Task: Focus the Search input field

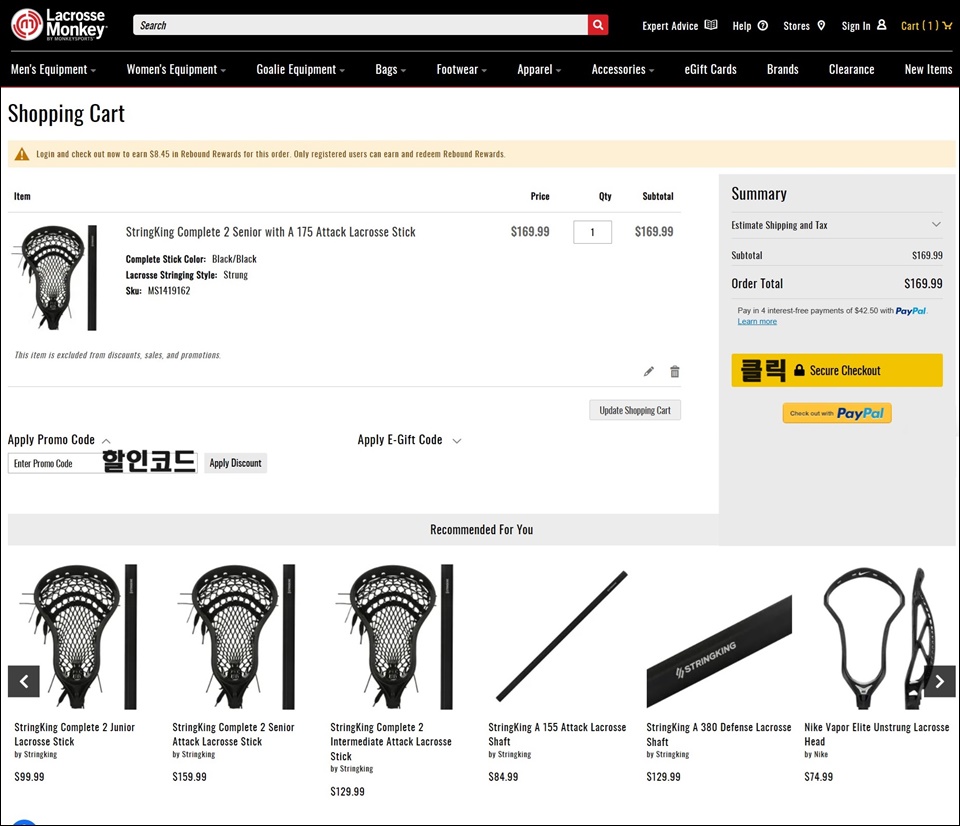Action: coord(360,25)
